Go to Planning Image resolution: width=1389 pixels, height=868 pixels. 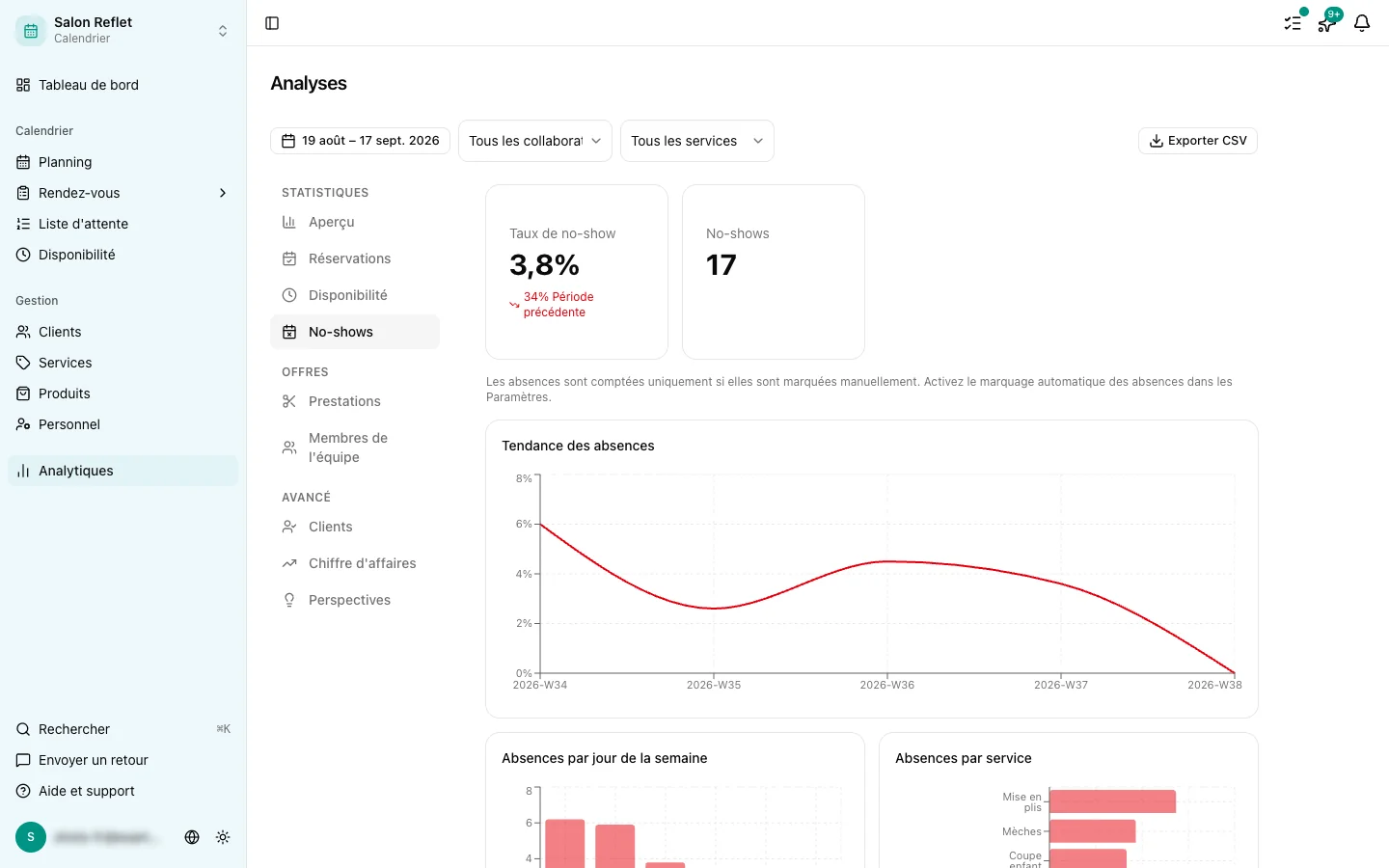click(123, 162)
